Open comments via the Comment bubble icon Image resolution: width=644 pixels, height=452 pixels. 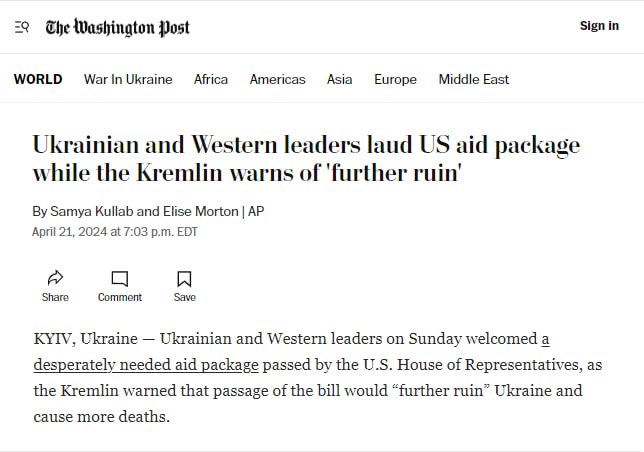pos(120,278)
